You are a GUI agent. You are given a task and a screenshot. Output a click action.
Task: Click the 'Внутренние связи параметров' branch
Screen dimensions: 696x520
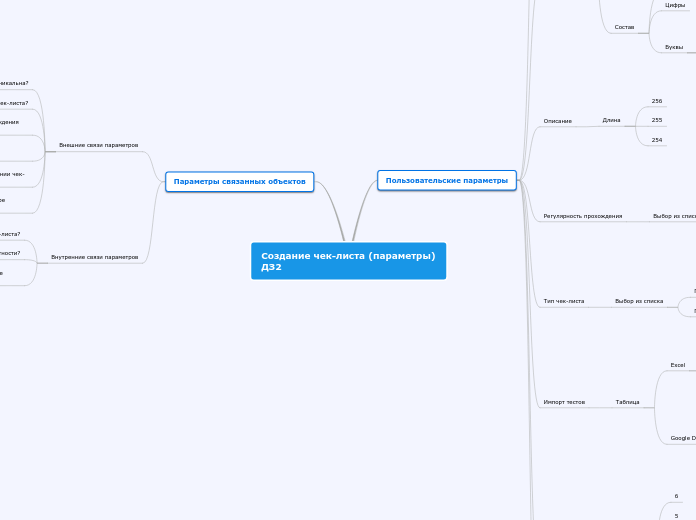coord(95,257)
